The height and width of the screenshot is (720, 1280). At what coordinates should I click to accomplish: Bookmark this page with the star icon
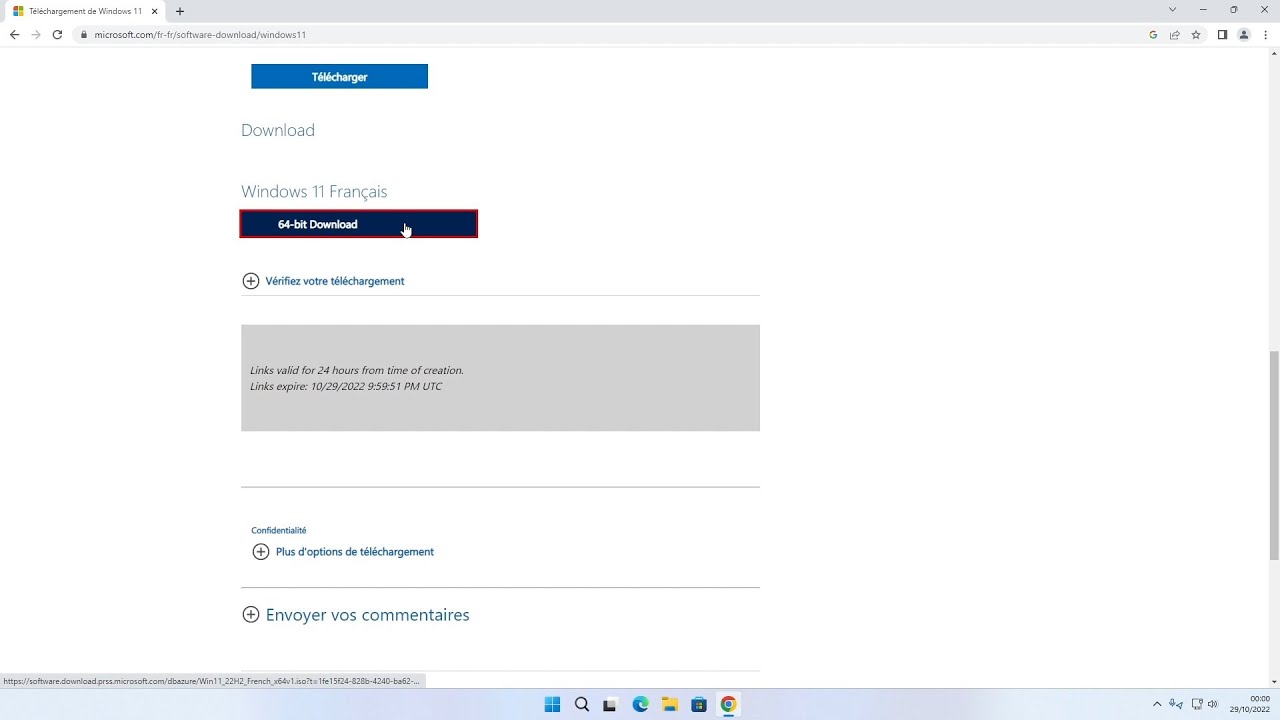1196,35
